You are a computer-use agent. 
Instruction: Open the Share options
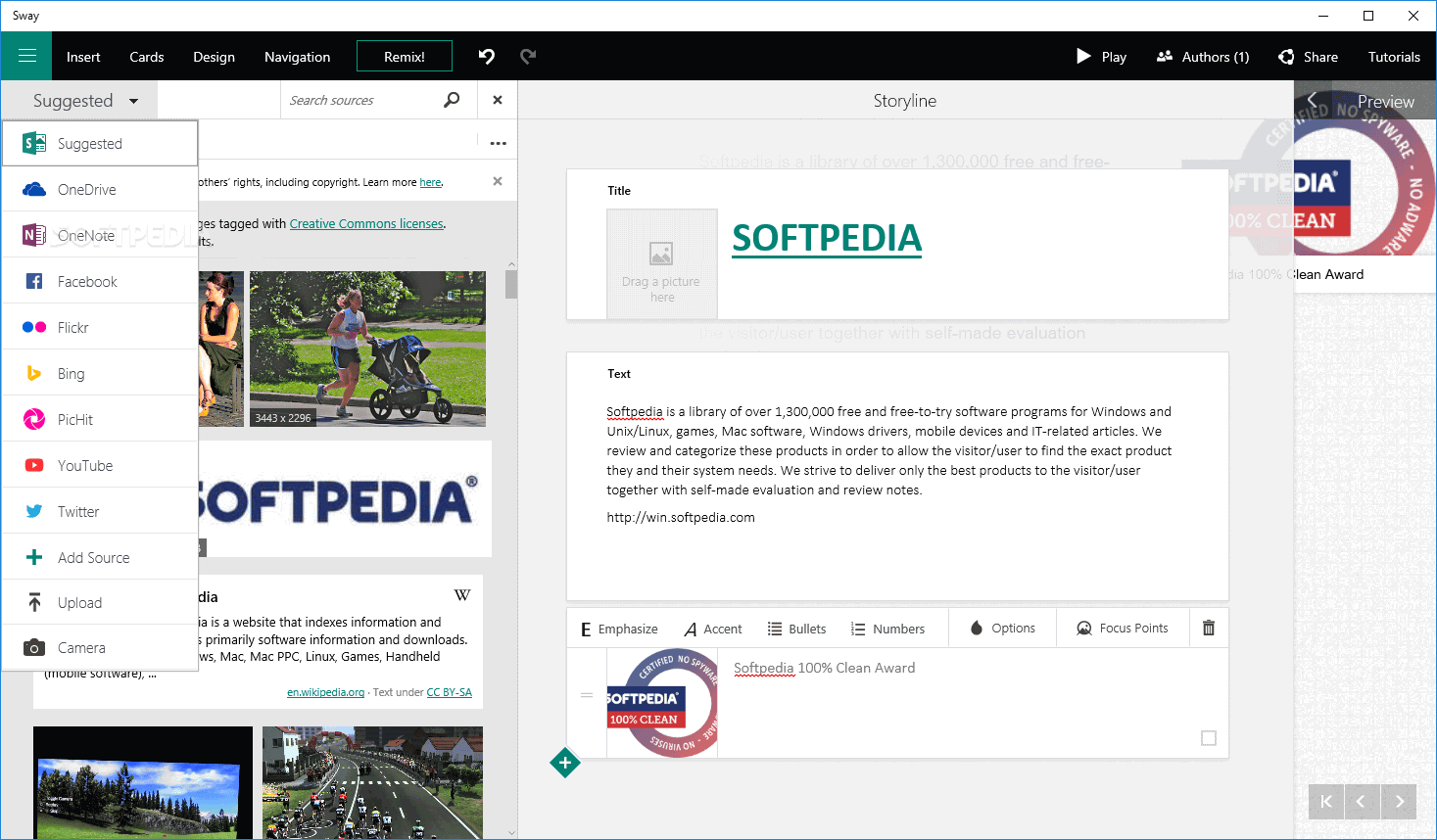click(x=1308, y=56)
